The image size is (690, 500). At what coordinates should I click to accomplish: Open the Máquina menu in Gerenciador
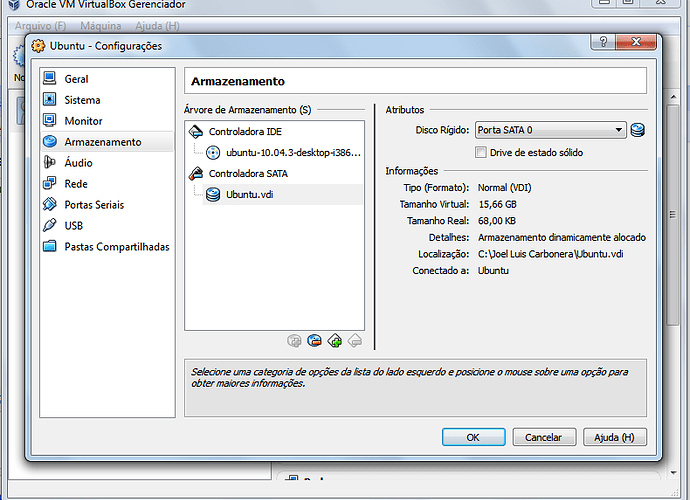pyautogui.click(x=101, y=26)
